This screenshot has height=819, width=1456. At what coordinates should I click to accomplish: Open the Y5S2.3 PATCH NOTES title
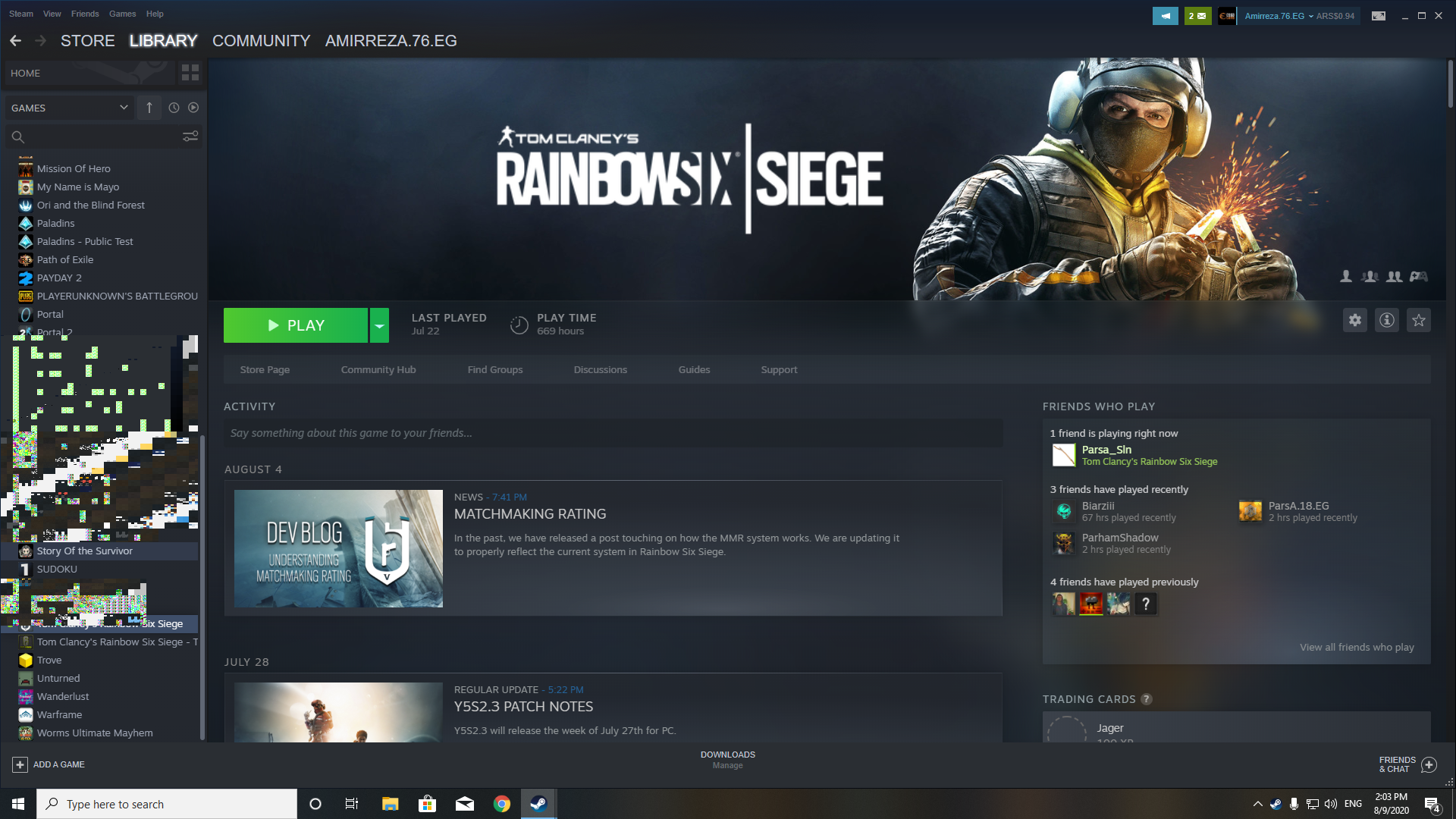(523, 707)
